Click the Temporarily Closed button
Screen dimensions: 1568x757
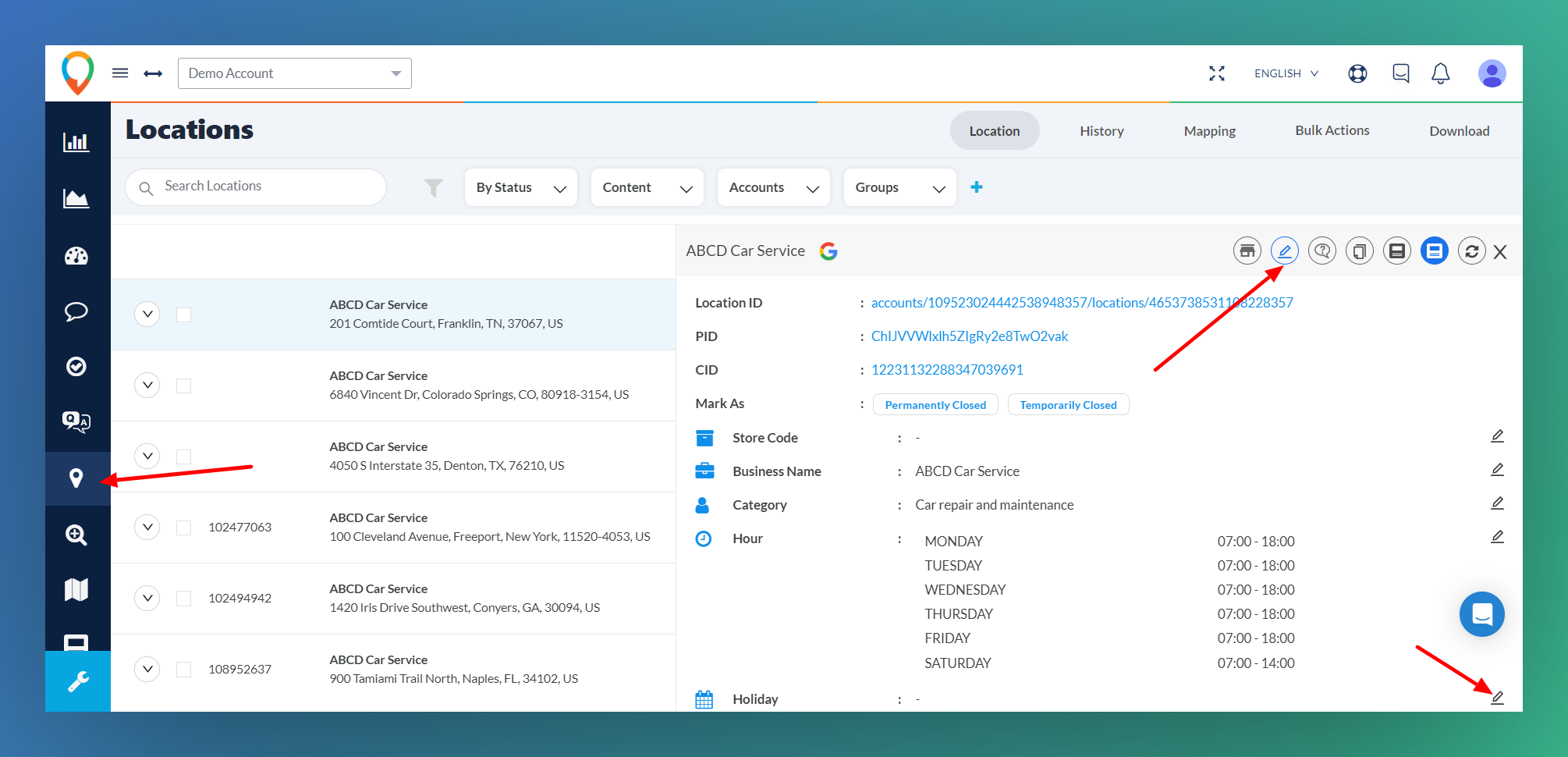coord(1068,405)
